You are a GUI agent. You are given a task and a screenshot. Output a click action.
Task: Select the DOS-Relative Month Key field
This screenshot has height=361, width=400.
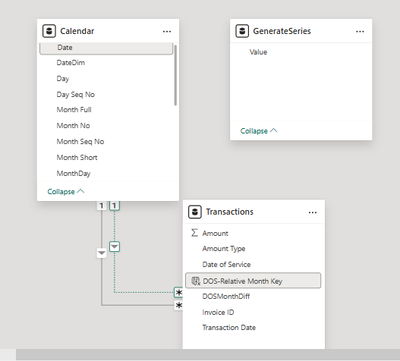click(x=253, y=281)
